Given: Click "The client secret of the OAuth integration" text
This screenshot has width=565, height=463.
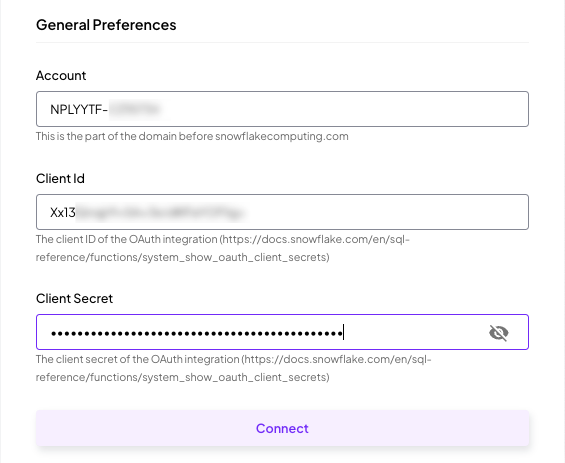Looking at the screenshot, I should coord(138,359).
